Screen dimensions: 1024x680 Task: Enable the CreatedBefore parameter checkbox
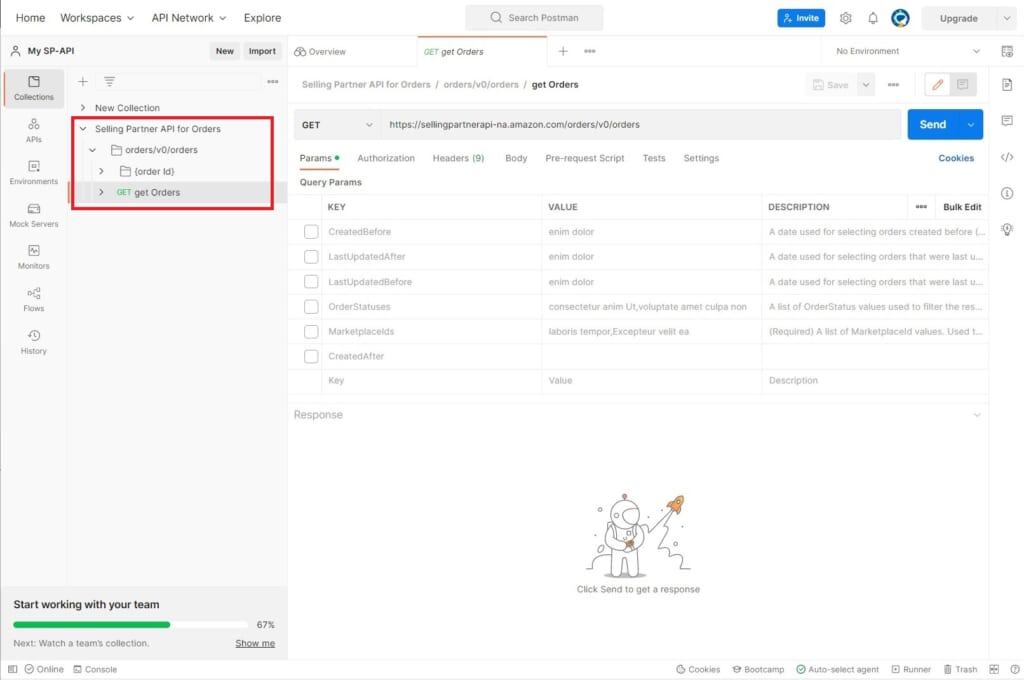[x=311, y=232]
